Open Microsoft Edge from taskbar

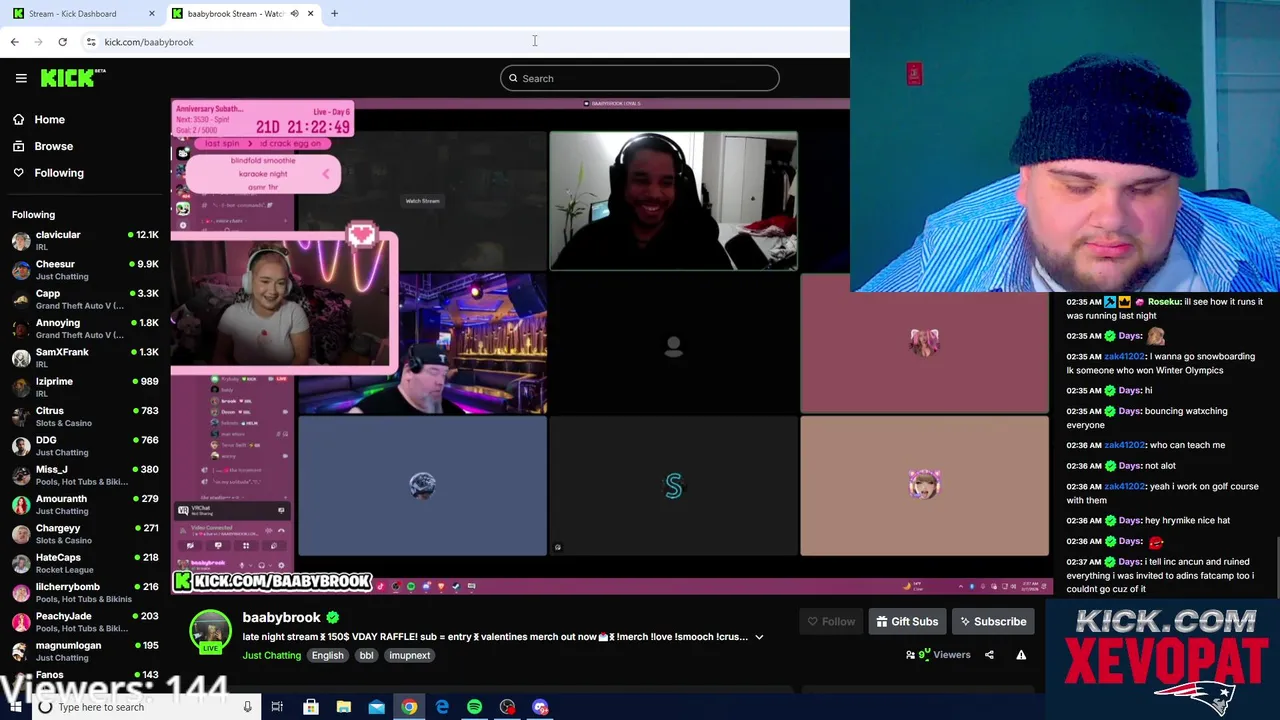[442, 707]
